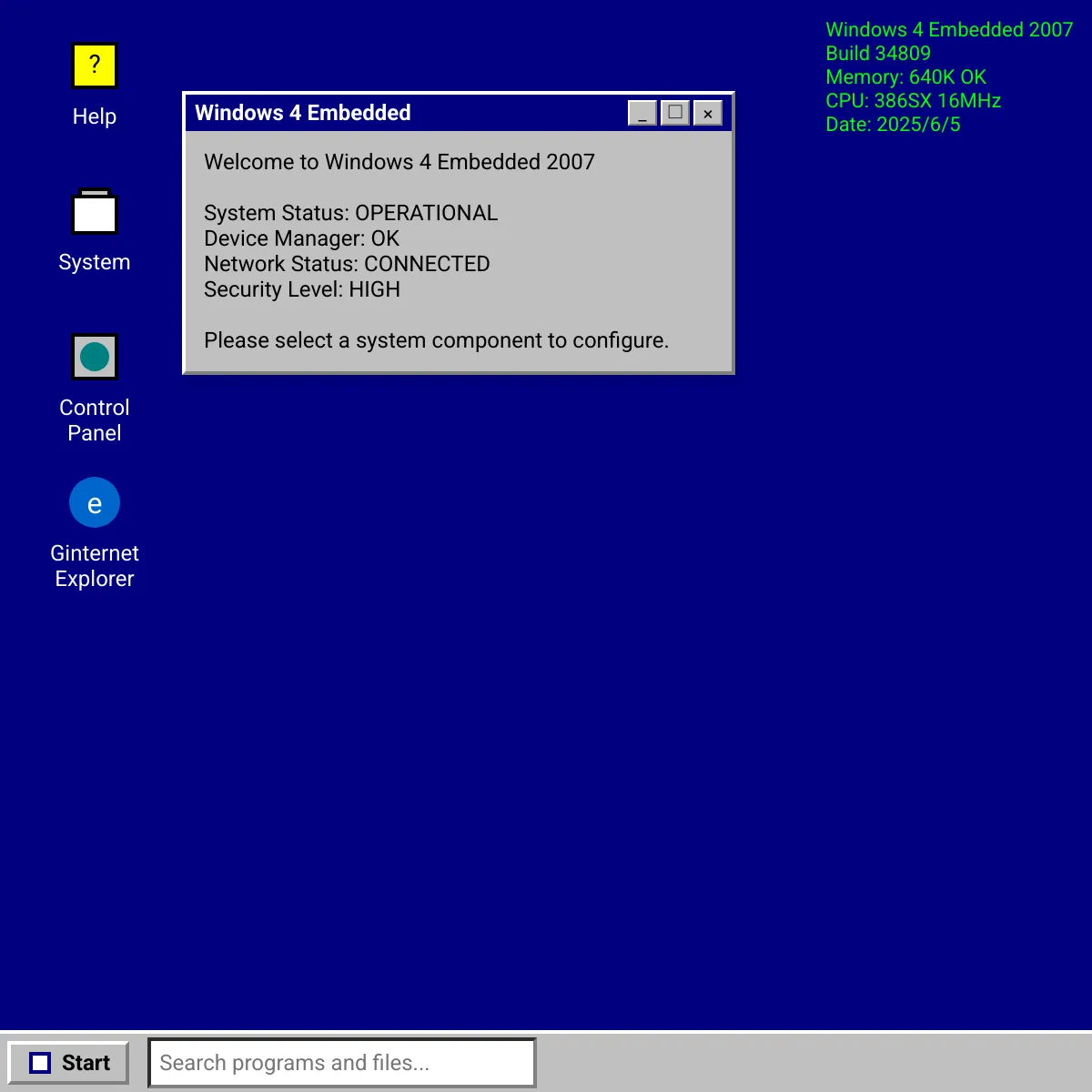Click the 'CPU: 386SX 16MHz' info text

tap(913, 101)
